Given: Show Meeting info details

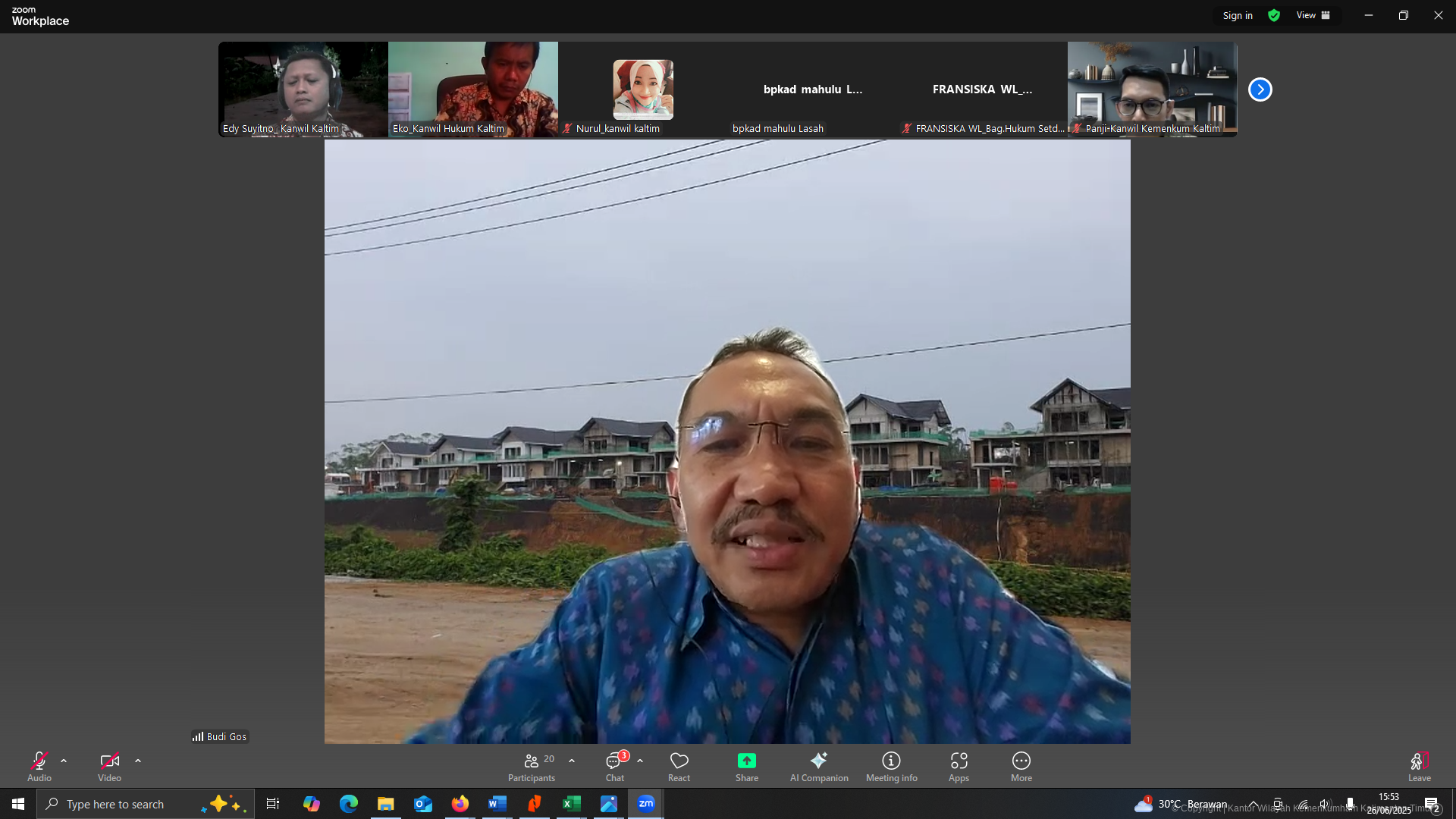Looking at the screenshot, I should [x=892, y=766].
